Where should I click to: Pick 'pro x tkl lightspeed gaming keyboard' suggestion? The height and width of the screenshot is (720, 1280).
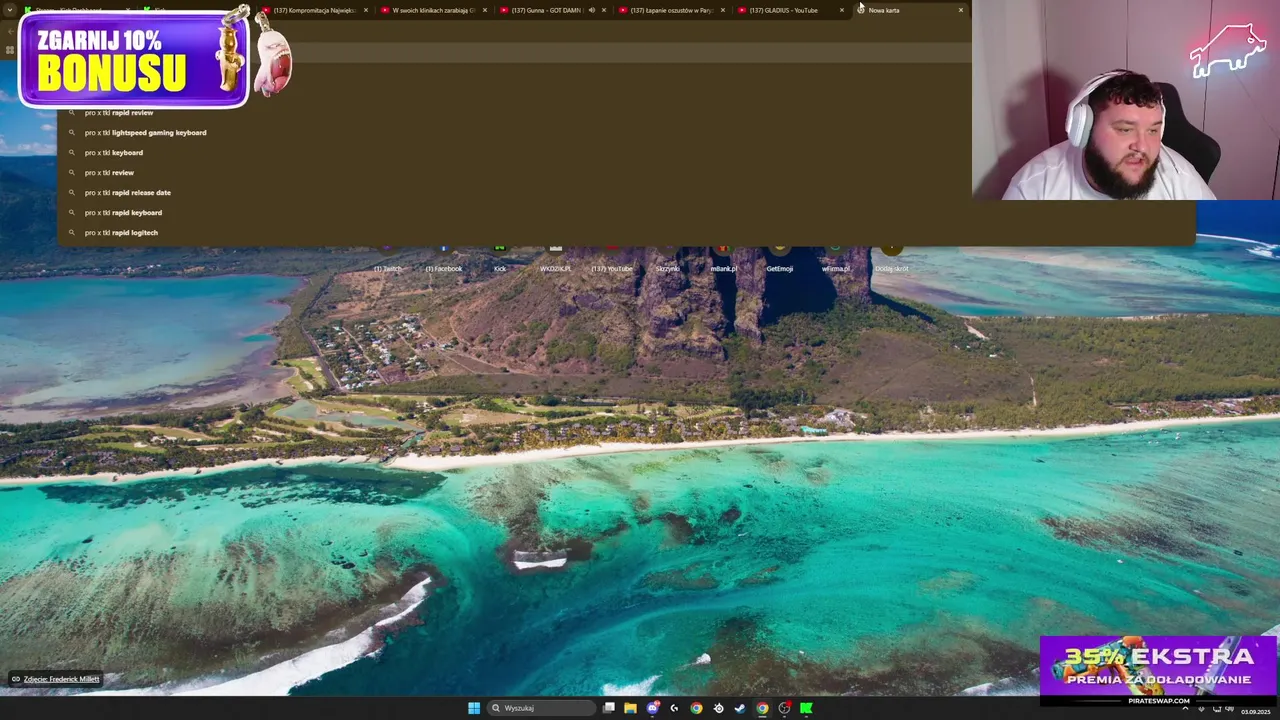tap(626, 133)
